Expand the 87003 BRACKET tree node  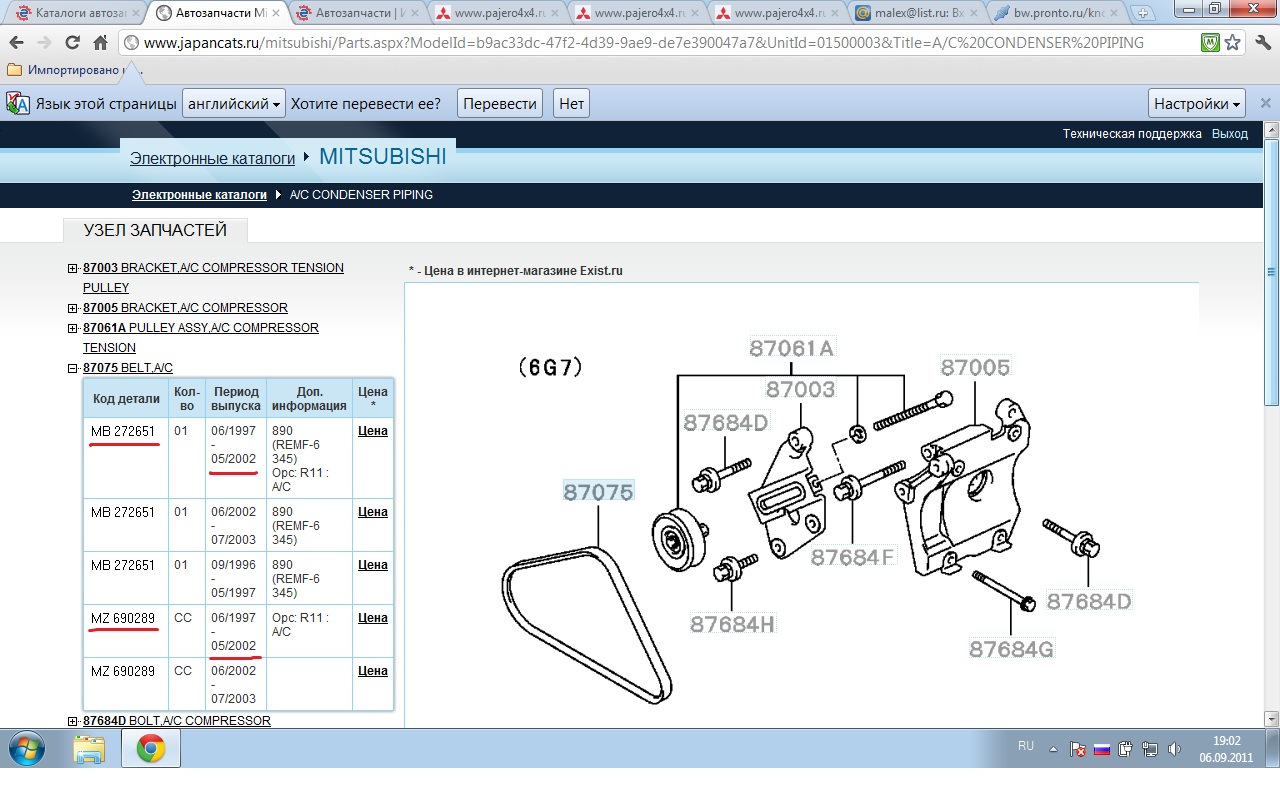pos(72,268)
